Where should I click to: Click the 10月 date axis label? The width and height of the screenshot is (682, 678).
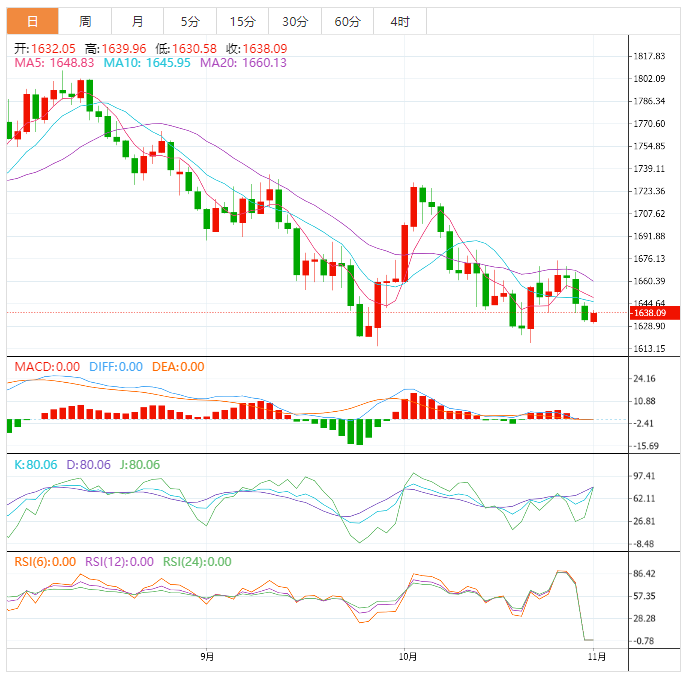408,657
